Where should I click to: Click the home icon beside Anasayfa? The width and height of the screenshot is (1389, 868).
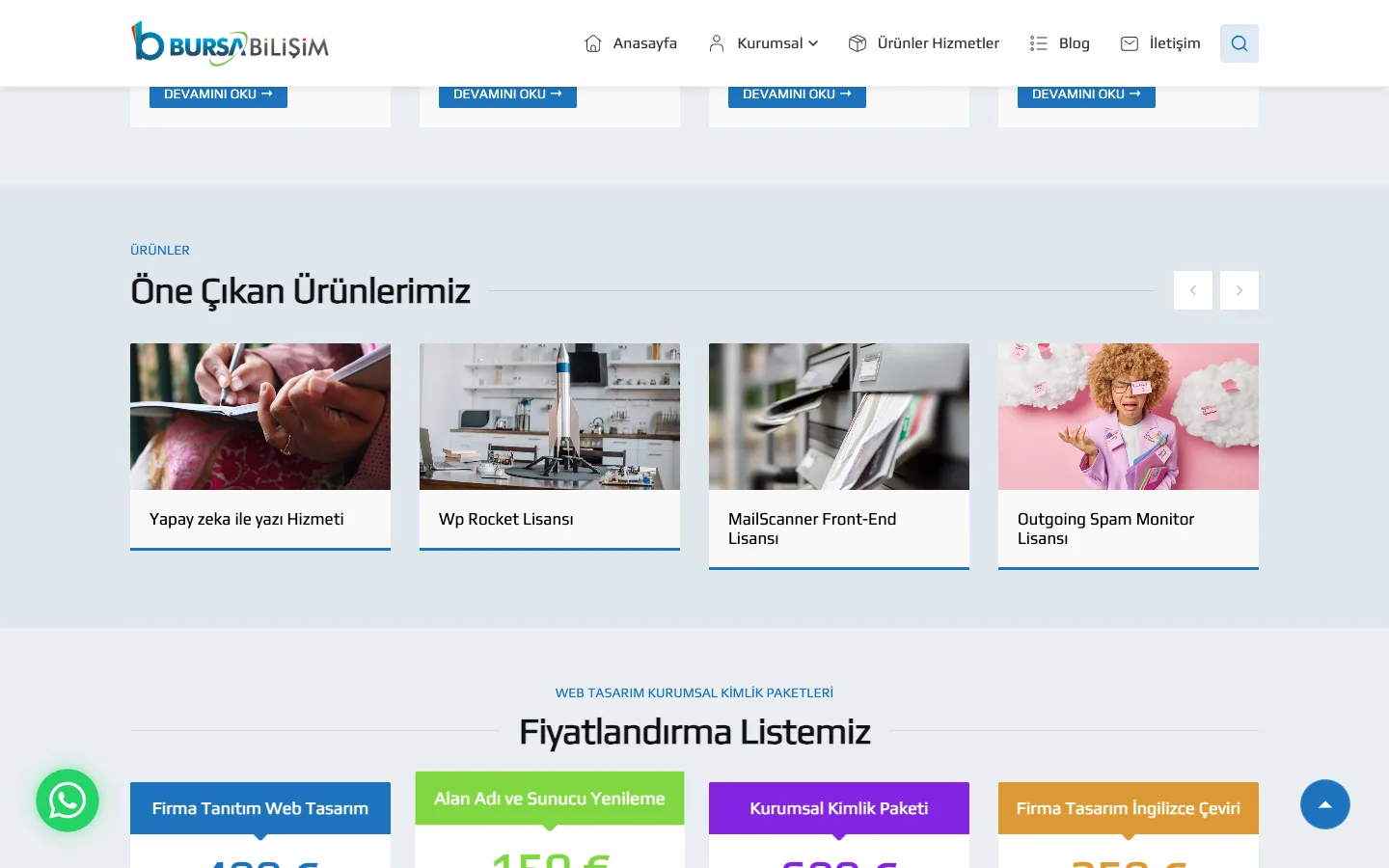pyautogui.click(x=593, y=43)
